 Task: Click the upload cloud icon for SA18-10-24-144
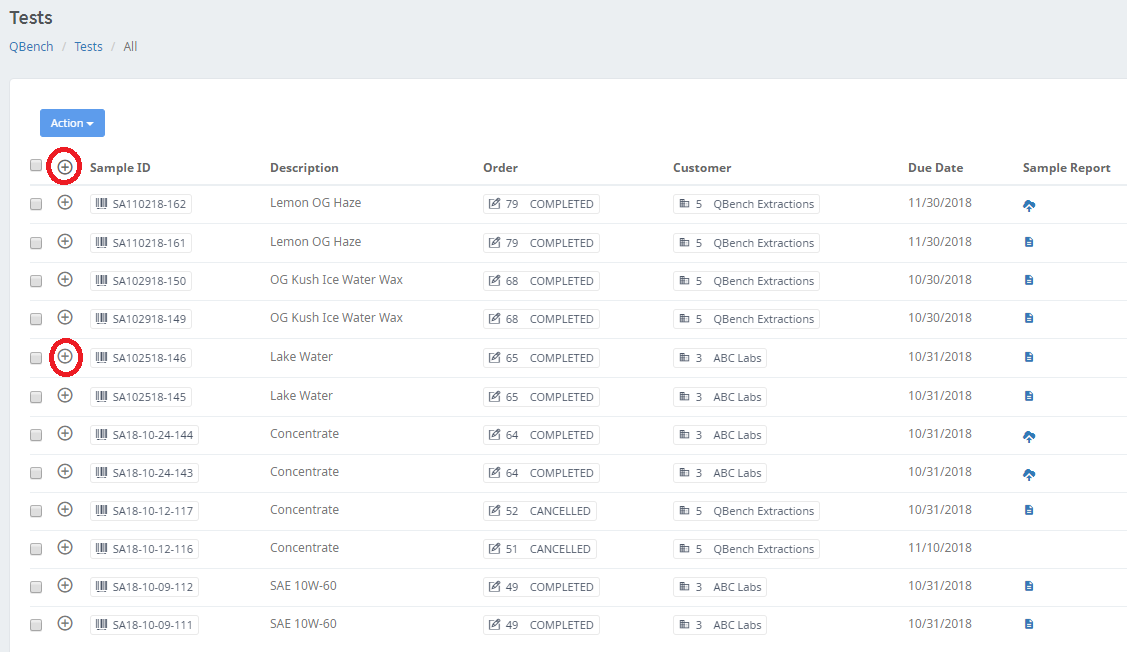coord(1029,436)
